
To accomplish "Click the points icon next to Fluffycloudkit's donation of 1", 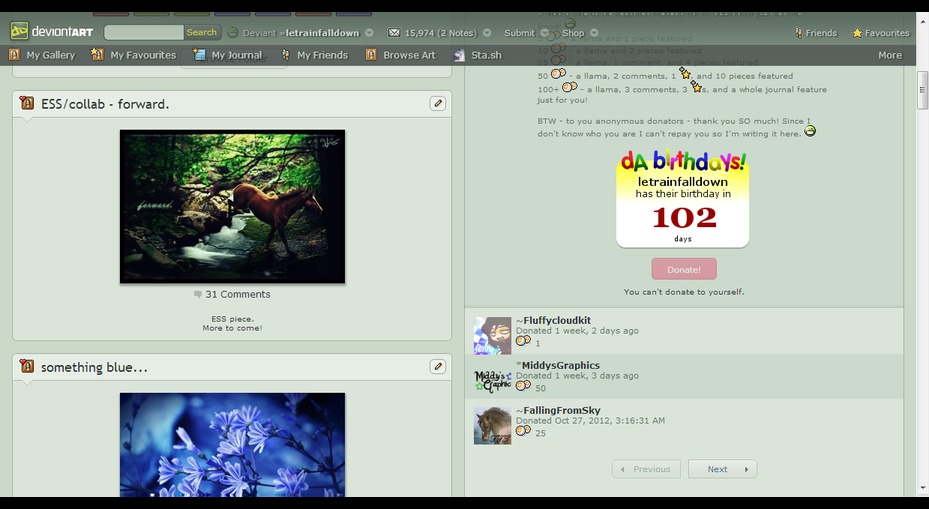I will (523, 341).
